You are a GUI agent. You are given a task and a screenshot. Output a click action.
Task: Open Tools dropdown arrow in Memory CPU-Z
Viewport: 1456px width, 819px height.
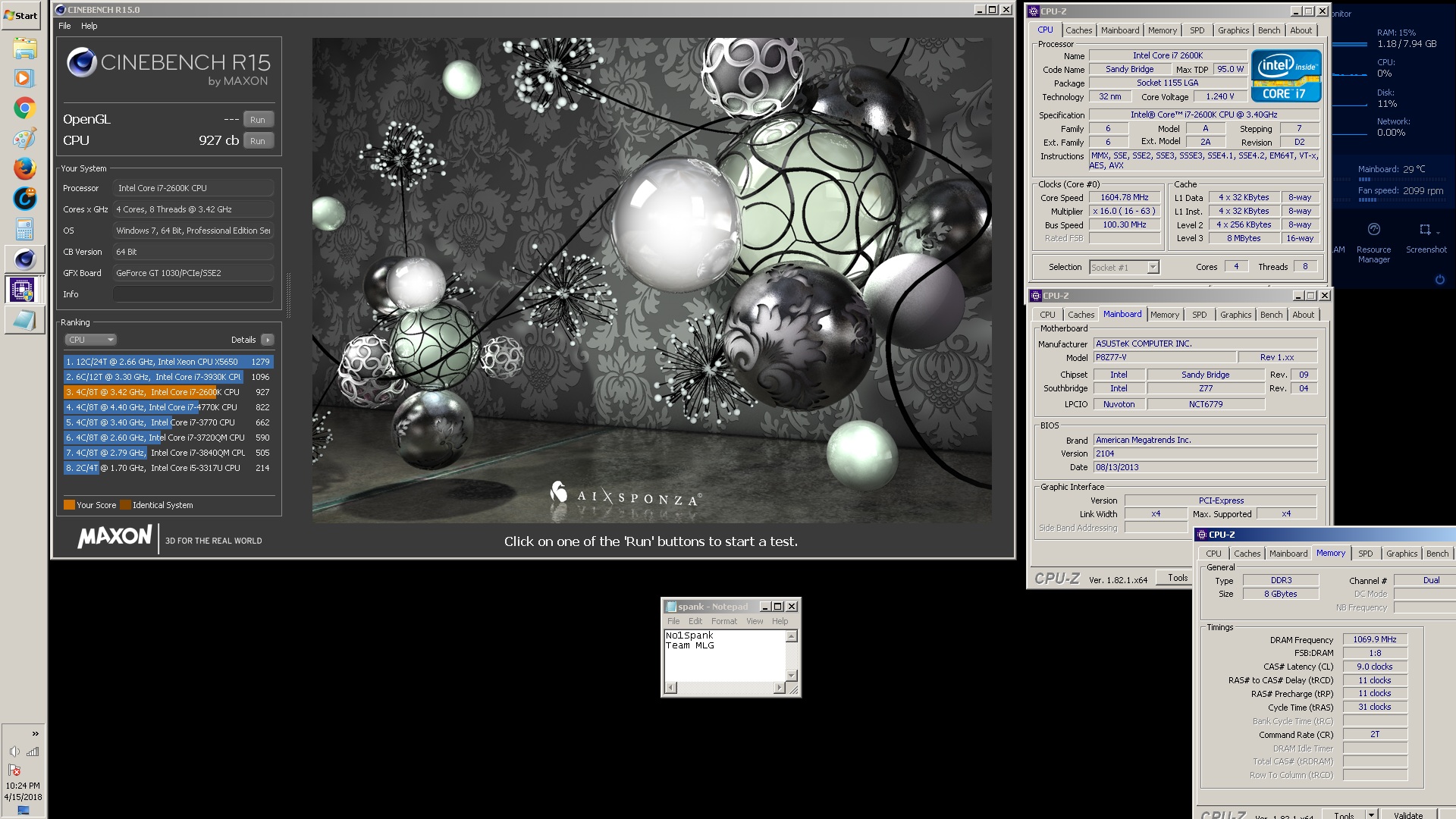coord(1370,814)
